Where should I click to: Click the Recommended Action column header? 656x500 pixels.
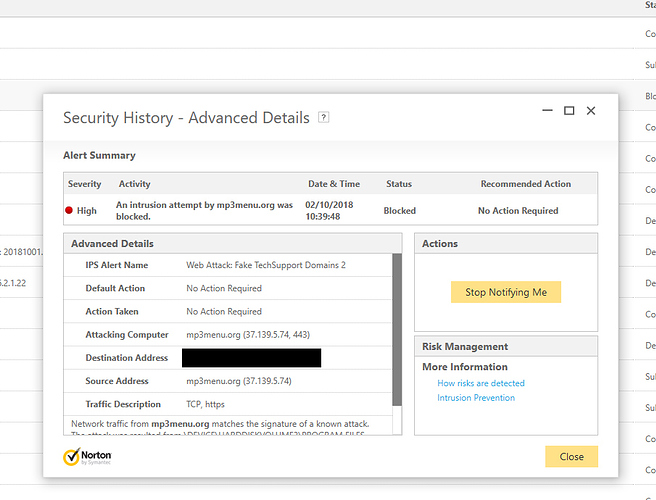tap(525, 184)
